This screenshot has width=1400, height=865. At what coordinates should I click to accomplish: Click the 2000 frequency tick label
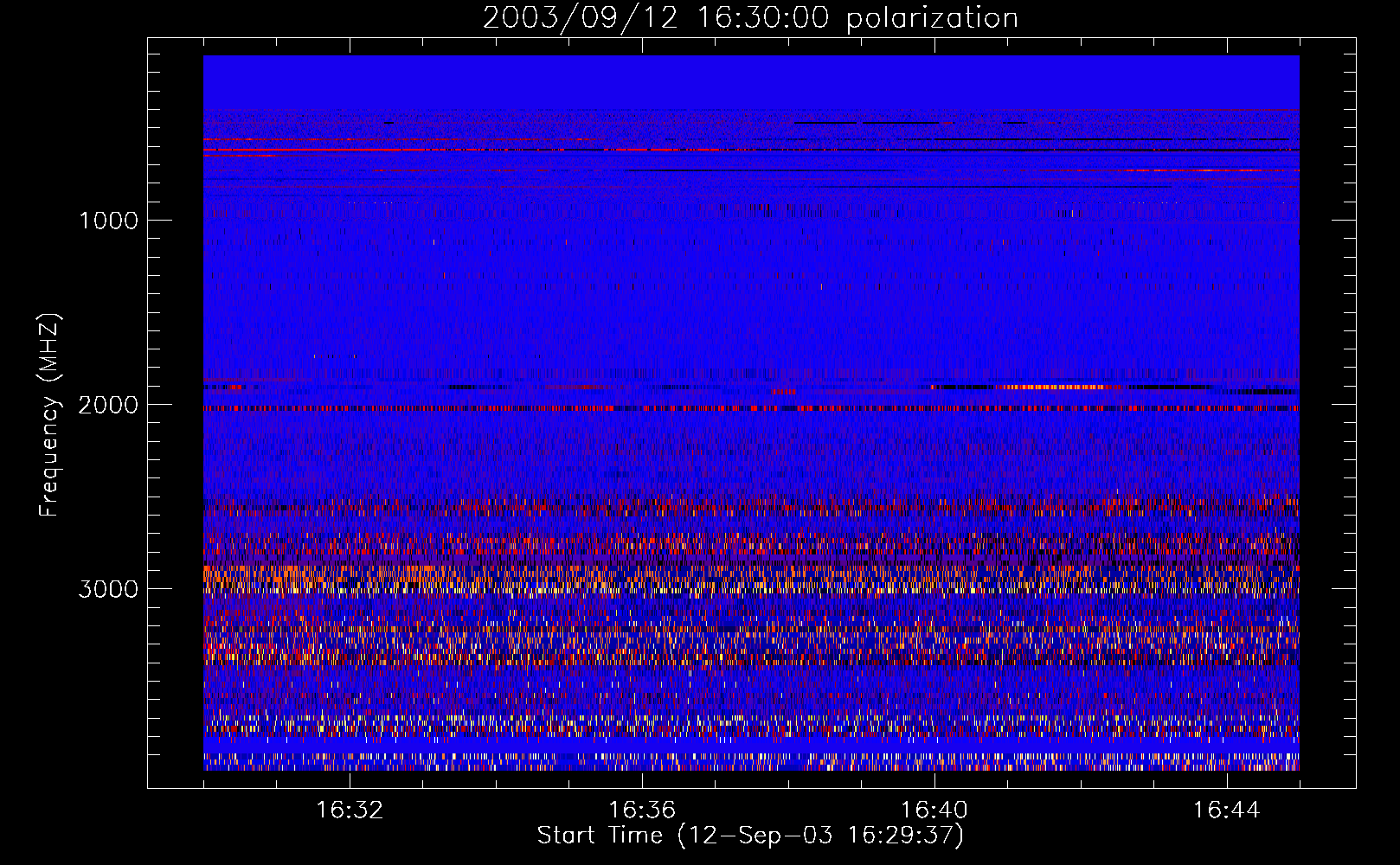coord(108,405)
